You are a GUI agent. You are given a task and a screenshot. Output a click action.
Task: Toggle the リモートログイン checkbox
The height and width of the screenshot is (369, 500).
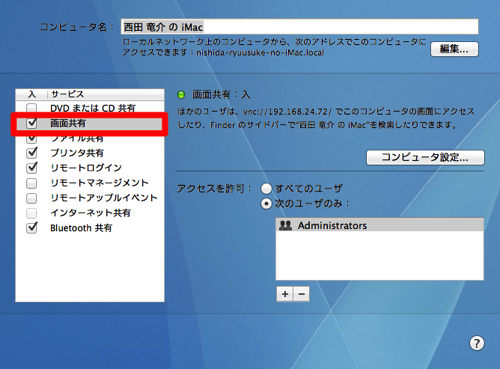32,167
